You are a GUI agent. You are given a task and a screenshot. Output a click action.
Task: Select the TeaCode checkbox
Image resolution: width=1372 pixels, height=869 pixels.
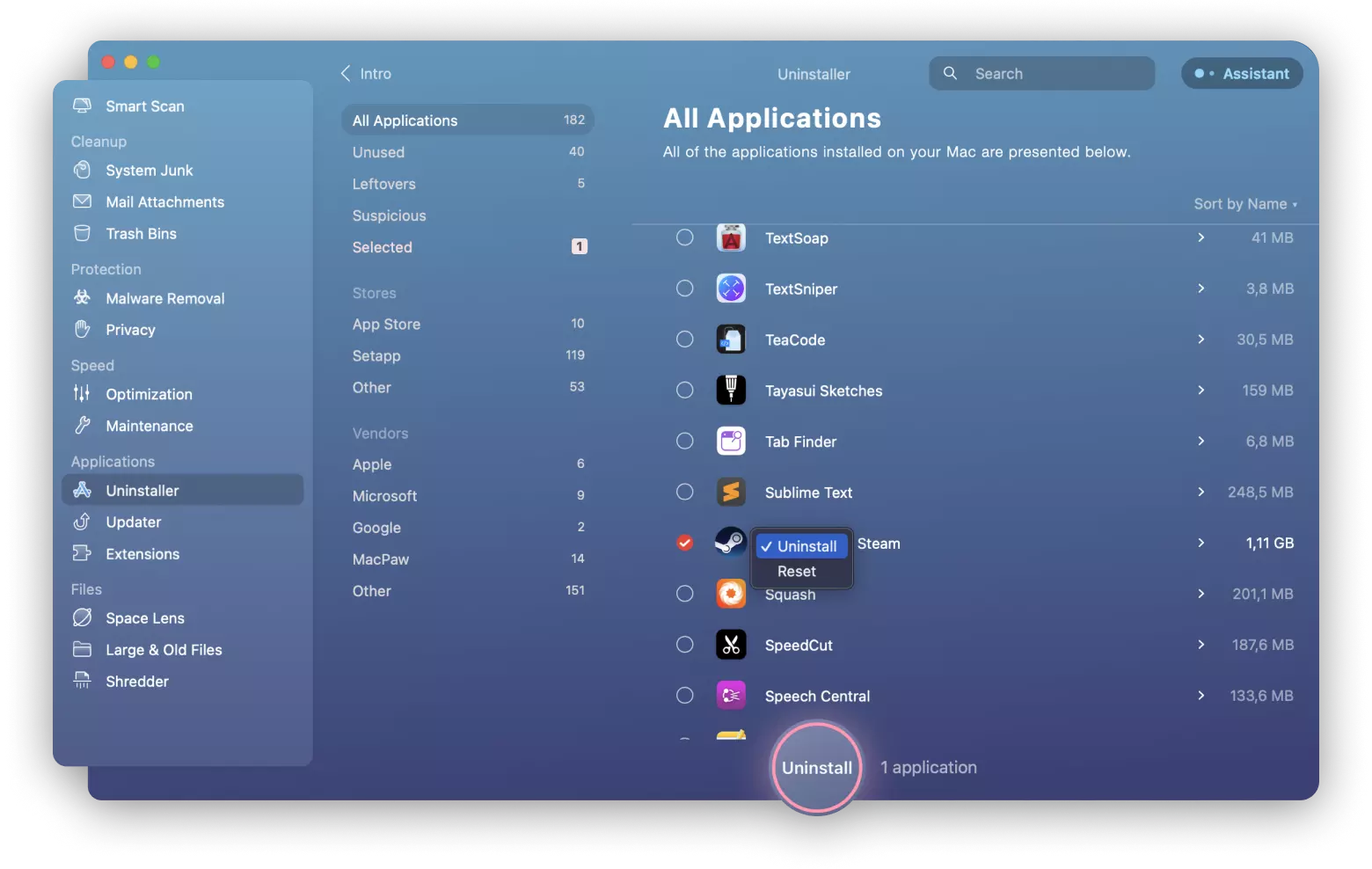point(685,340)
